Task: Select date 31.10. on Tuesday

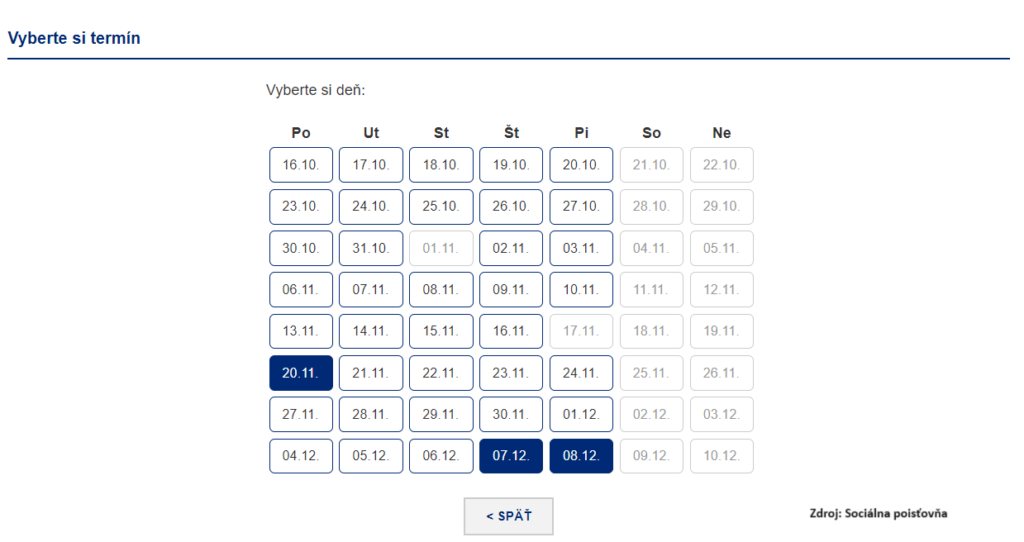Action: 371,248
